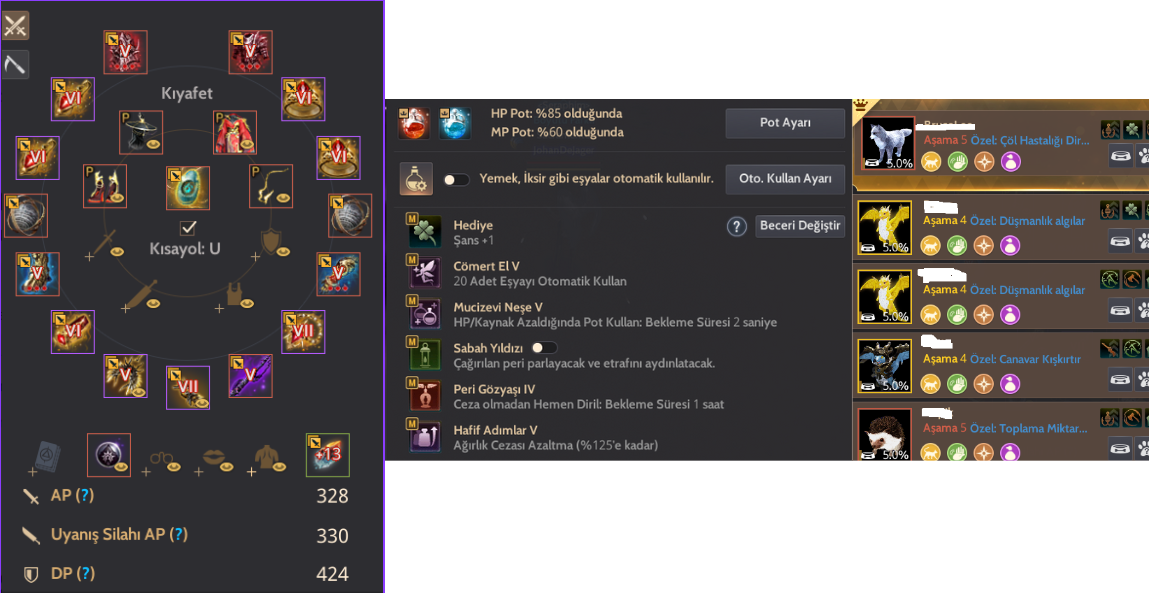
Task: Select the white wolf pet thumbnail
Action: pyautogui.click(x=888, y=144)
